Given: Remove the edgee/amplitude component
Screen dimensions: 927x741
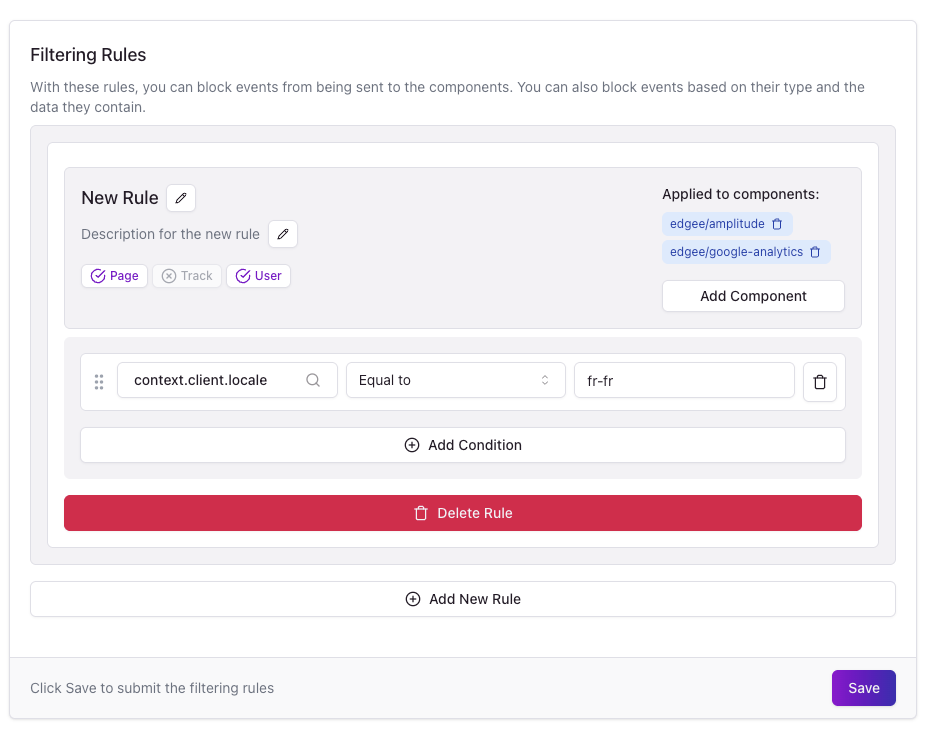Looking at the screenshot, I should 777,224.
